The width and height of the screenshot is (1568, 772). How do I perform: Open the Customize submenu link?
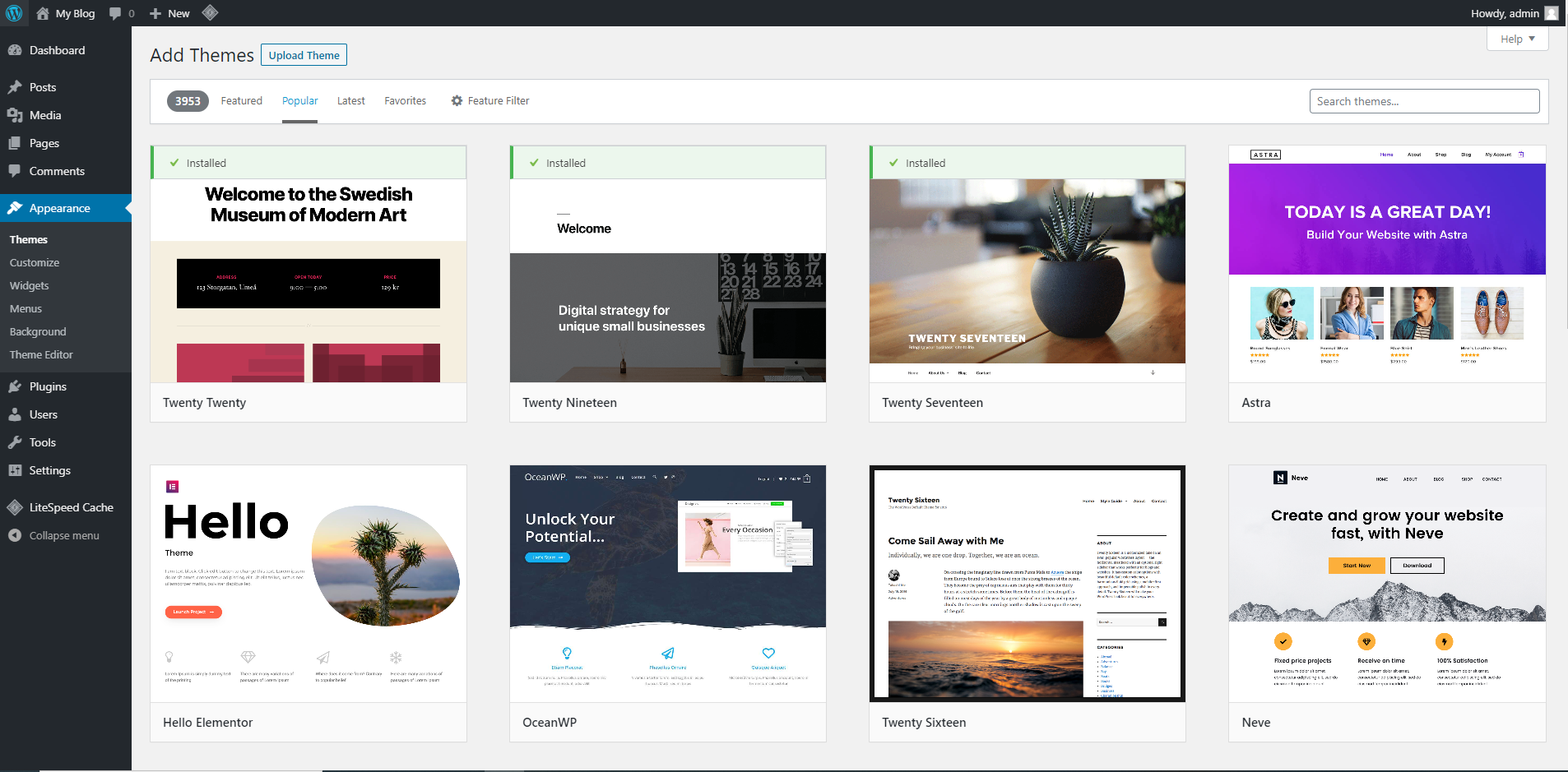tap(35, 262)
